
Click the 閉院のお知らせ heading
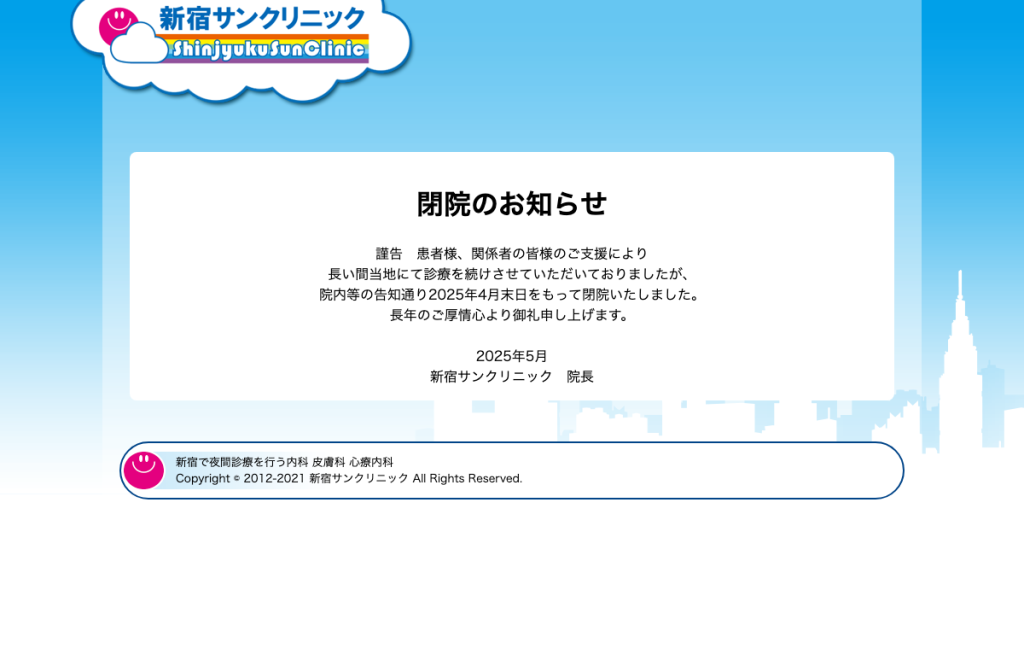pos(511,204)
